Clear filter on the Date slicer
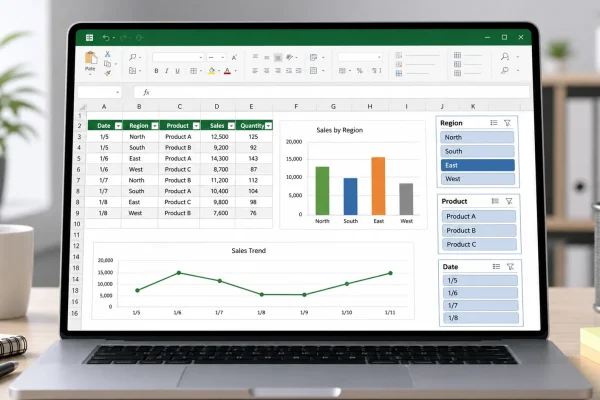This screenshot has height=400, width=600. pyautogui.click(x=510, y=266)
